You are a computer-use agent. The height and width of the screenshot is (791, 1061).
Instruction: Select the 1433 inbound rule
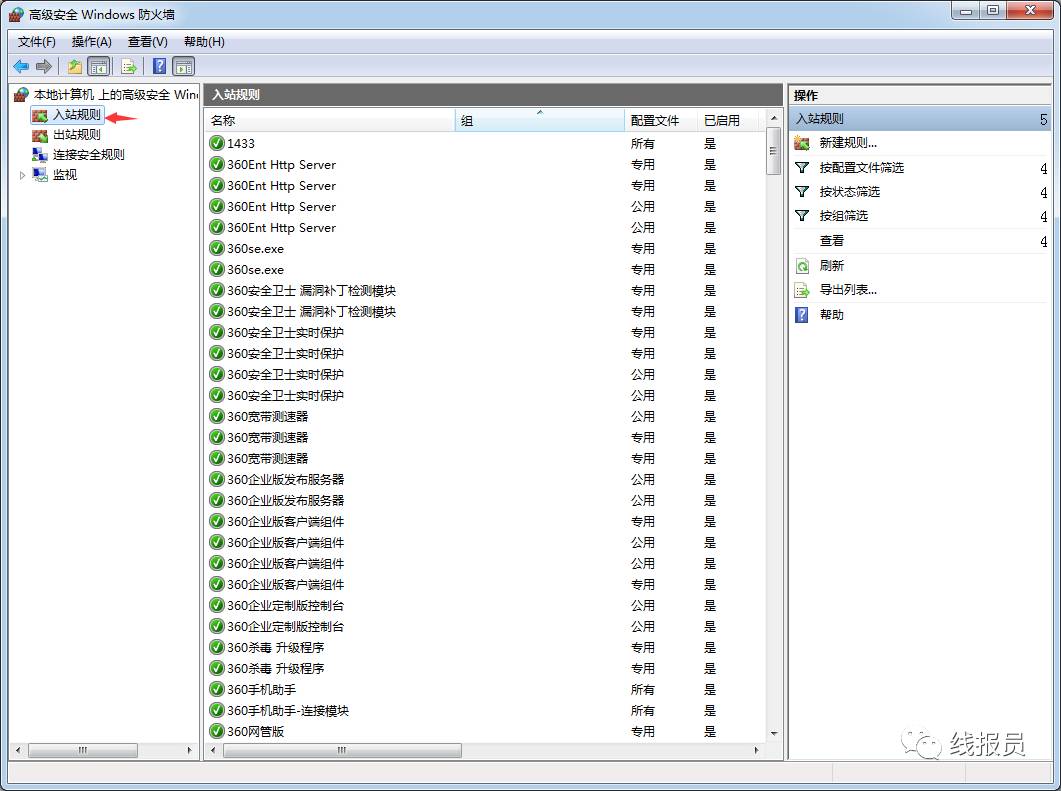point(485,143)
